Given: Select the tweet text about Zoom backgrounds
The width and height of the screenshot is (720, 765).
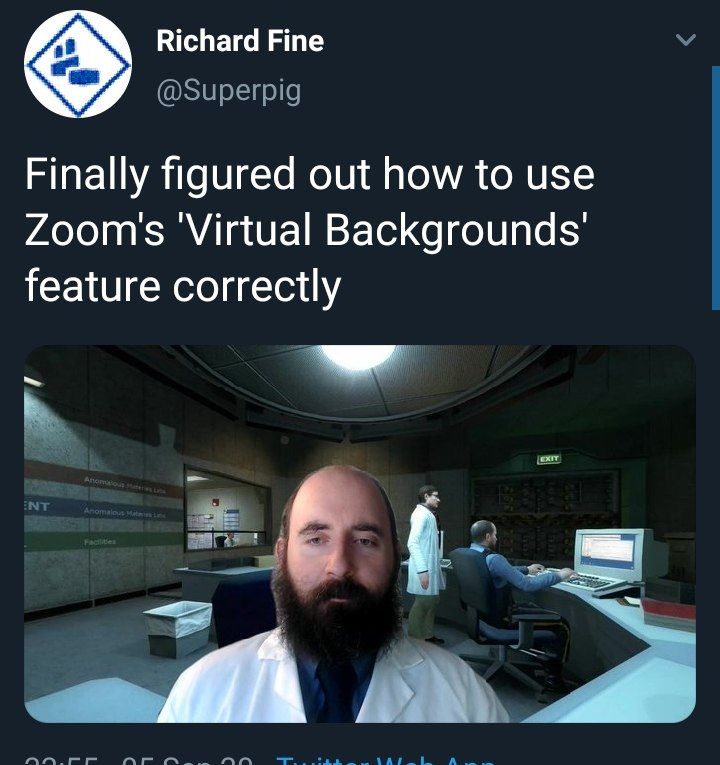Looking at the screenshot, I should point(309,229).
